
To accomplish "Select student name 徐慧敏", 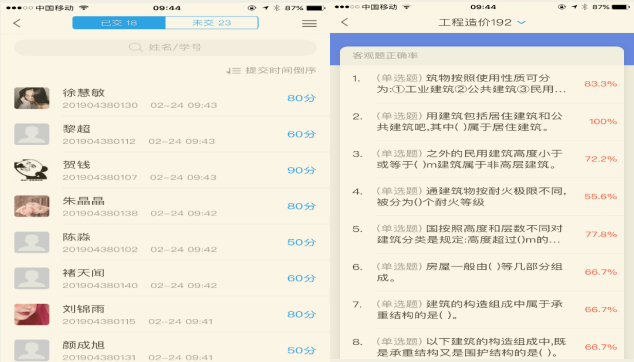I will tap(84, 93).
